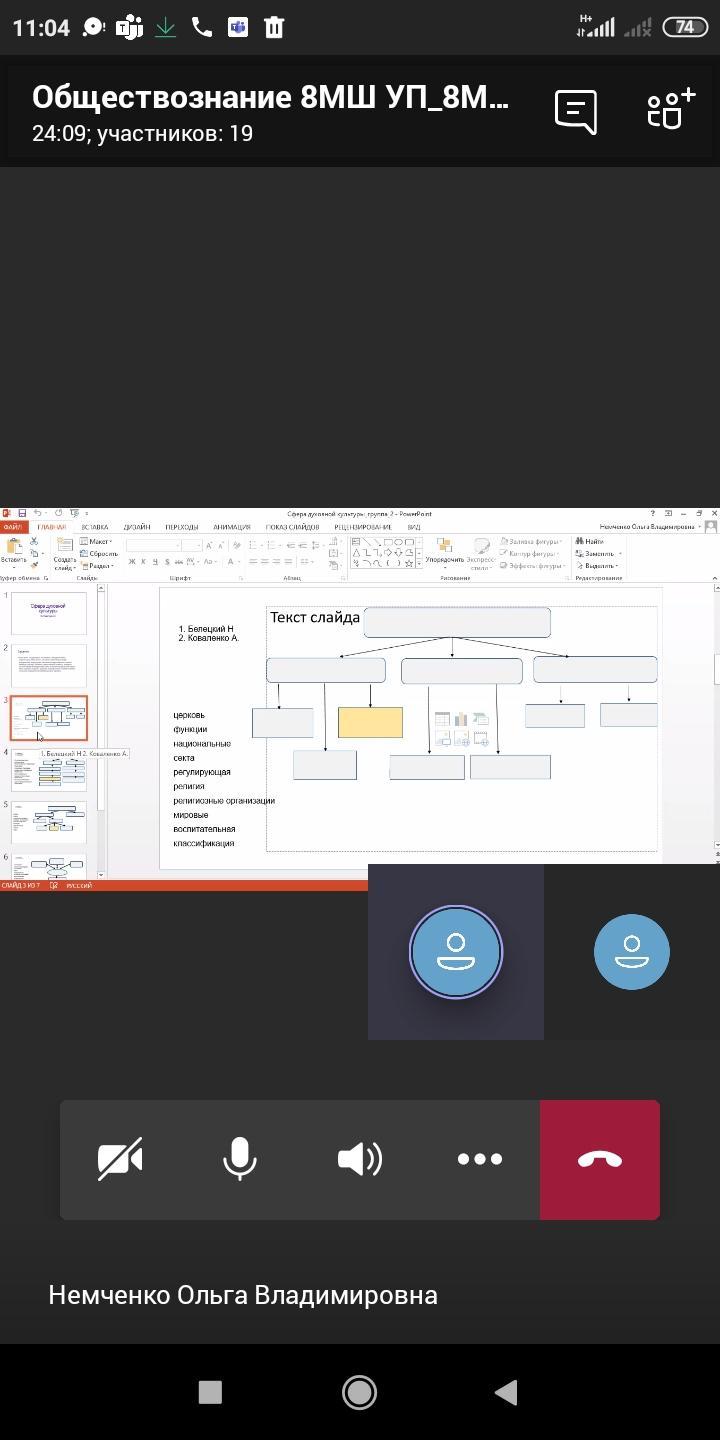Select slide 5 thumbnail
The image size is (720, 1440).
click(49, 822)
